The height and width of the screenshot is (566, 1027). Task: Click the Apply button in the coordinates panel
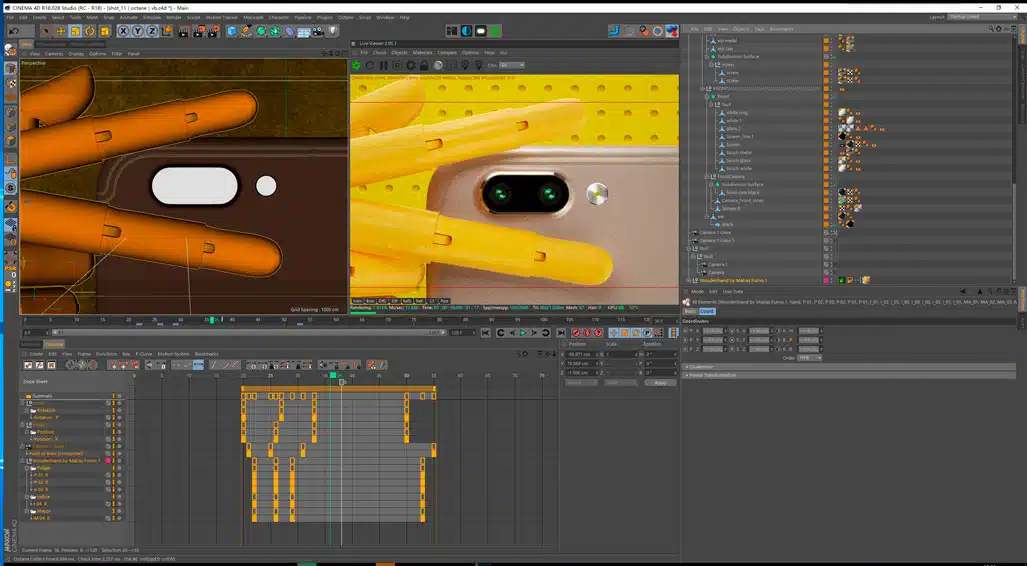click(x=659, y=382)
